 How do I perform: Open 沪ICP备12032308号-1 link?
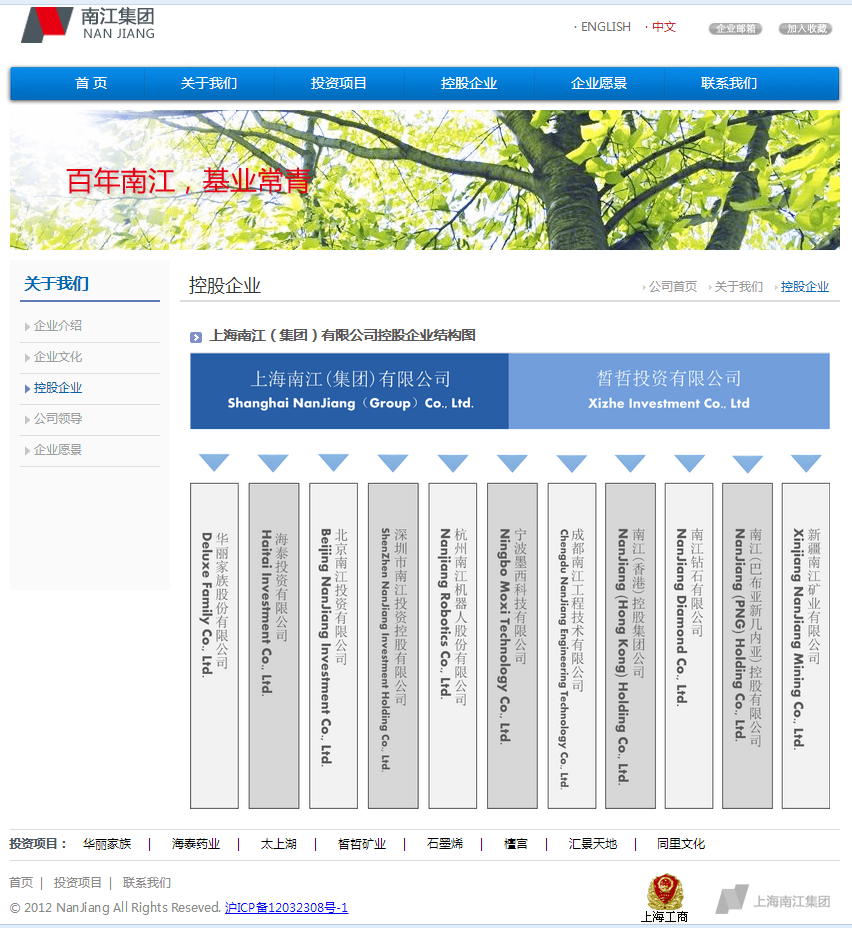point(286,907)
